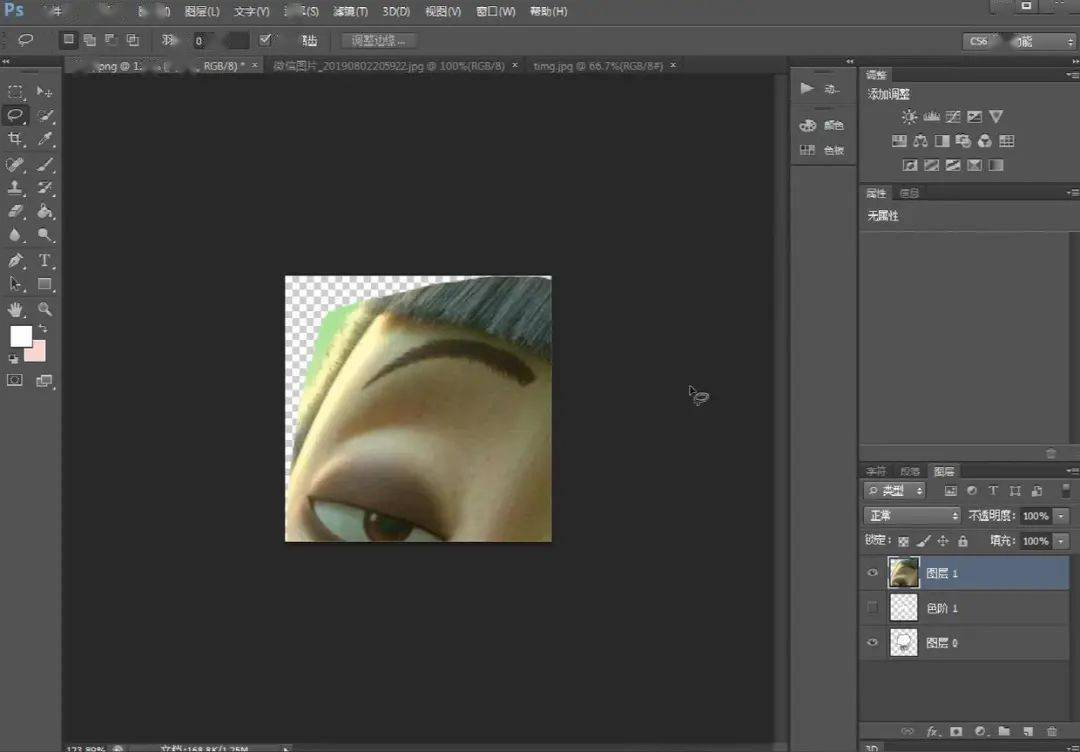Open the CS6 workspace switcher dropdown
Image resolution: width=1080 pixels, height=752 pixels.
click(1018, 41)
